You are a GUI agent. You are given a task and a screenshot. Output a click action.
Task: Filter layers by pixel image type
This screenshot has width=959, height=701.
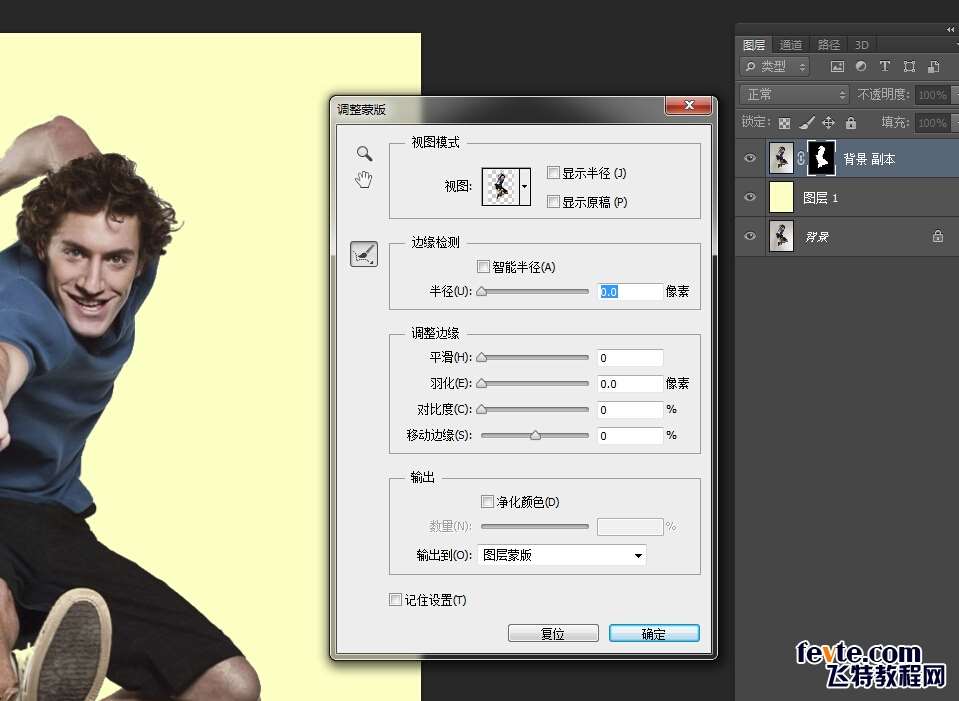837,67
